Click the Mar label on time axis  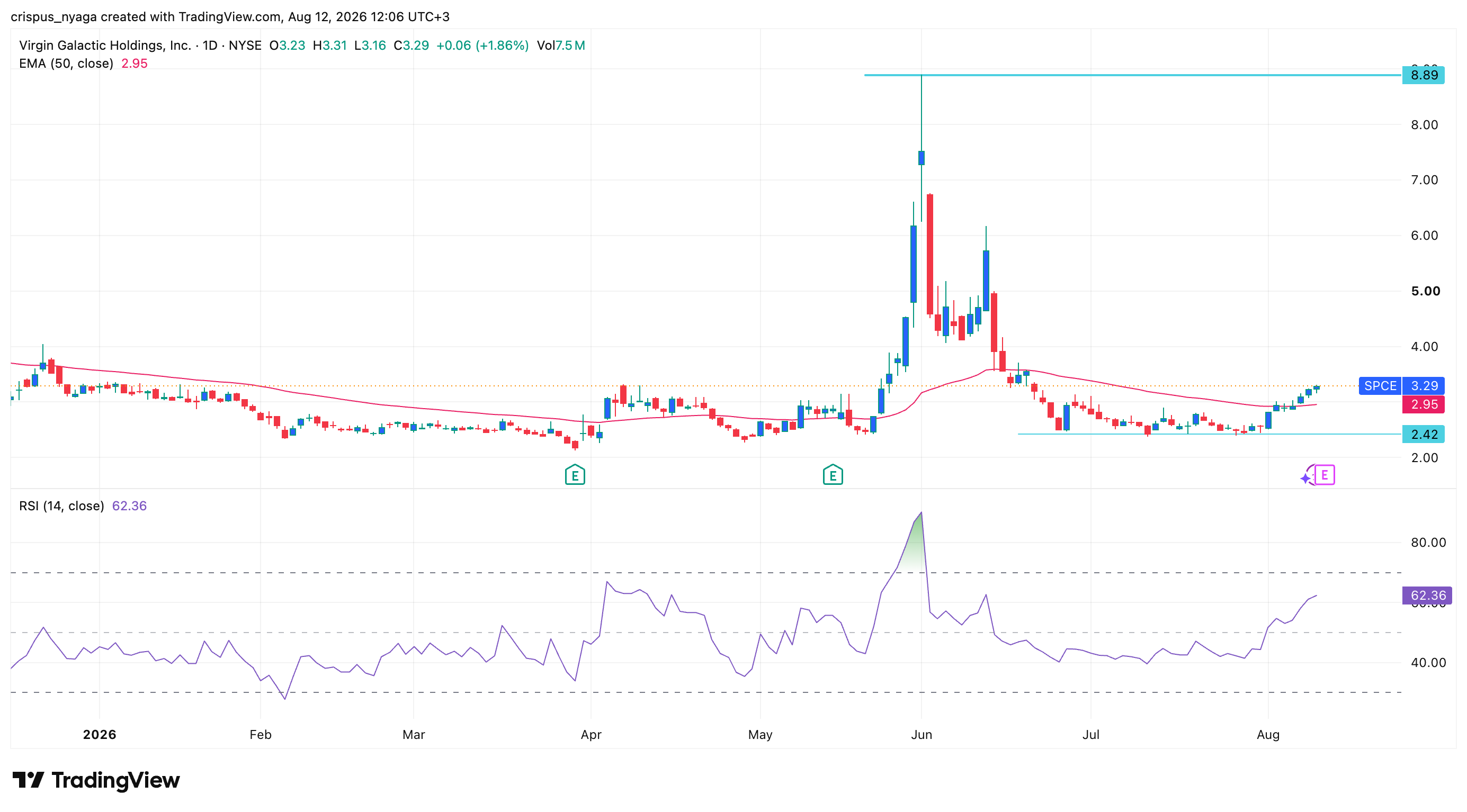click(414, 735)
